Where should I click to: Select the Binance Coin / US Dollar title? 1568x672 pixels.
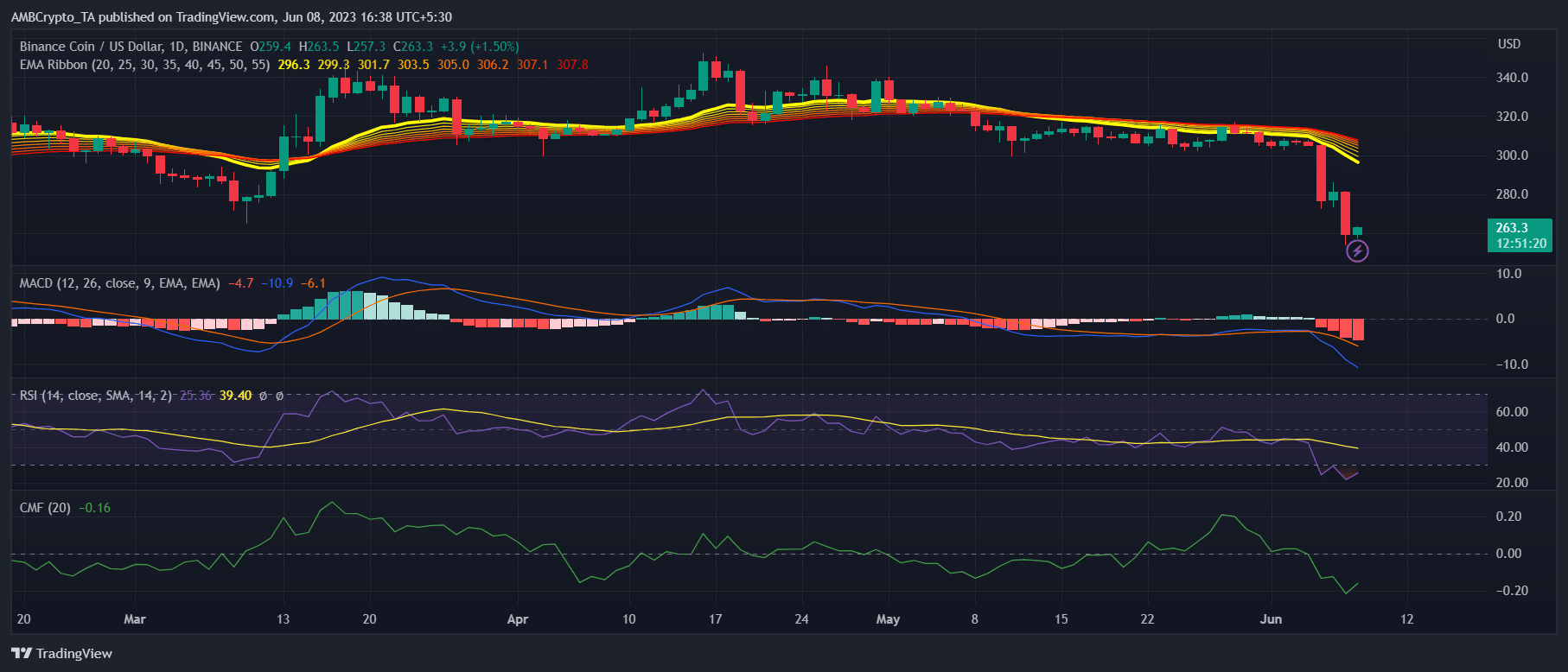(131, 47)
